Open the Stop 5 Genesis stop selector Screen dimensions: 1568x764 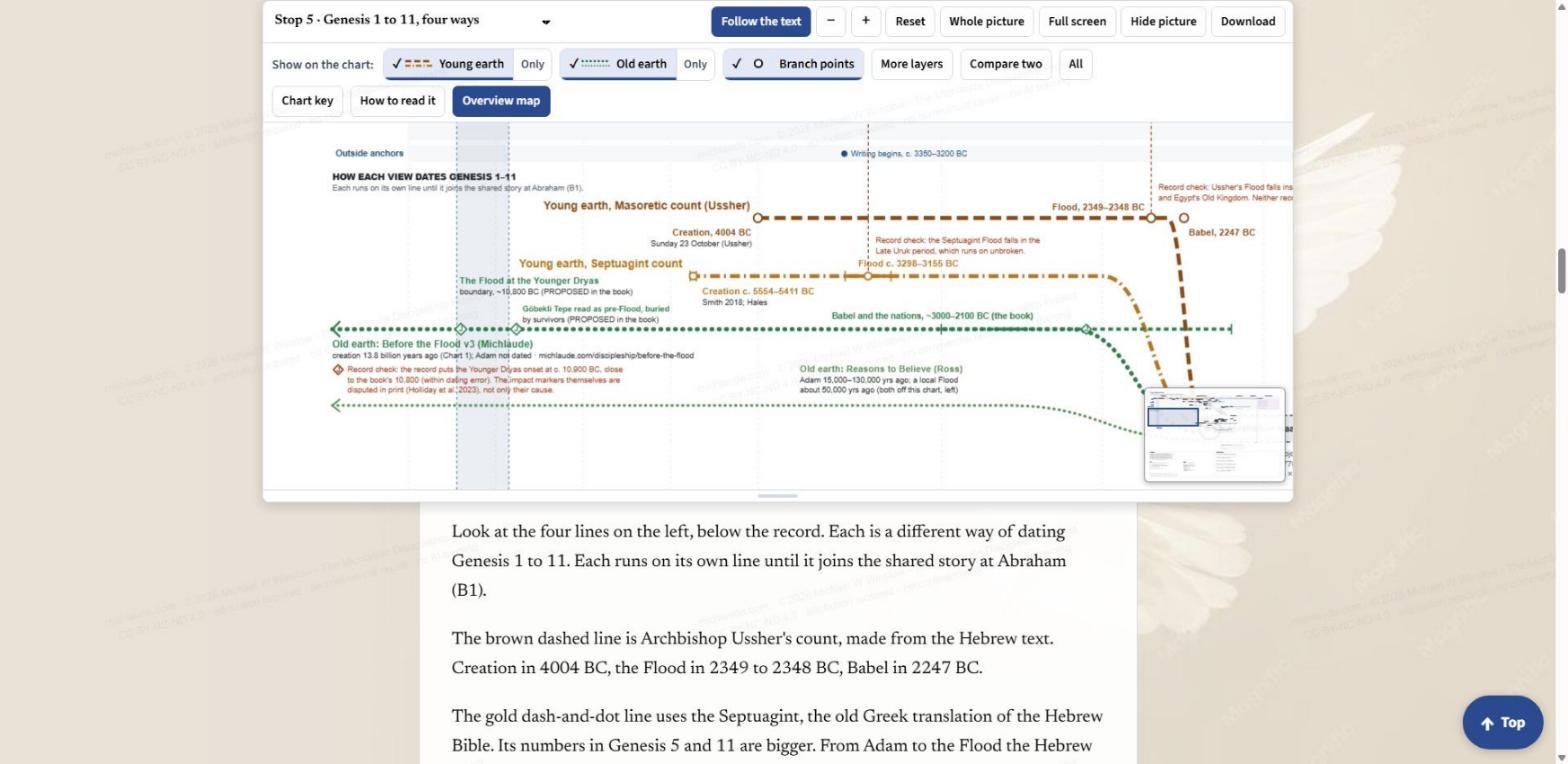[412, 21]
